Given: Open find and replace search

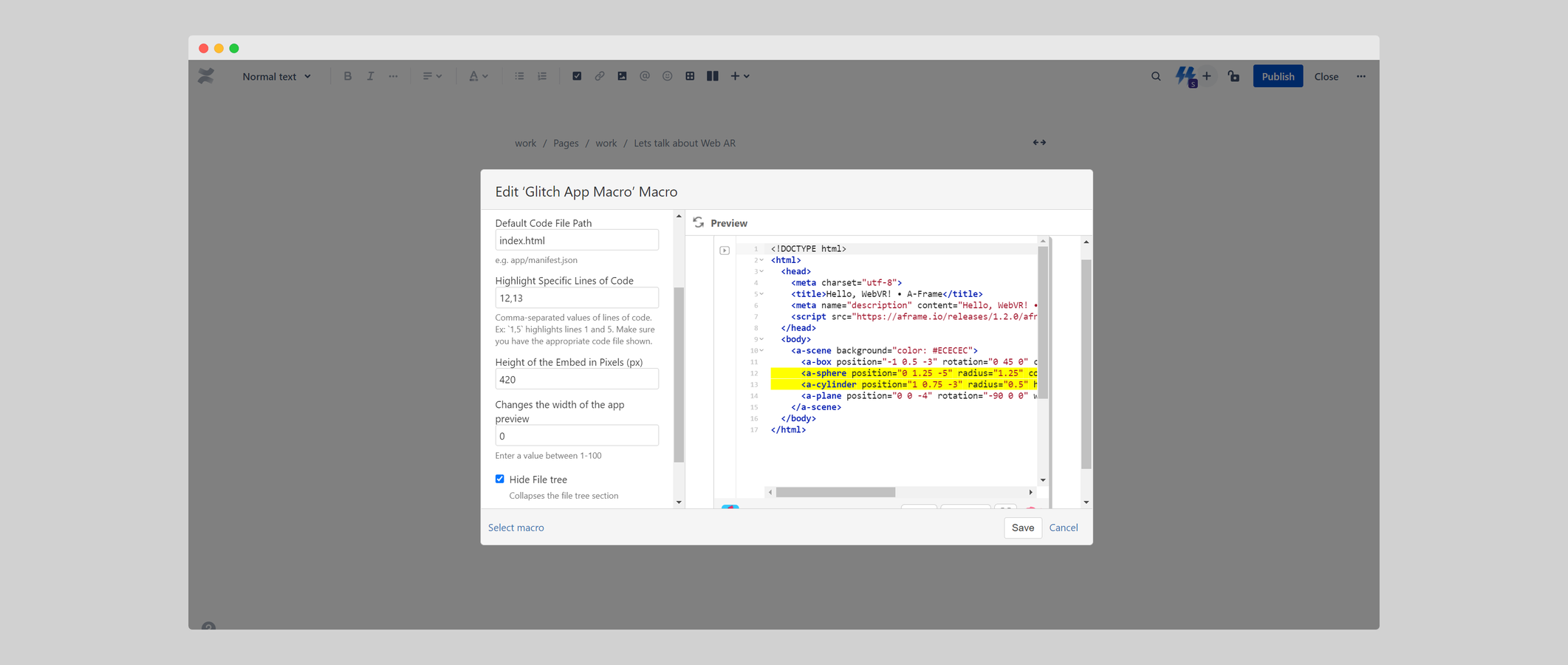Looking at the screenshot, I should coord(1156,76).
